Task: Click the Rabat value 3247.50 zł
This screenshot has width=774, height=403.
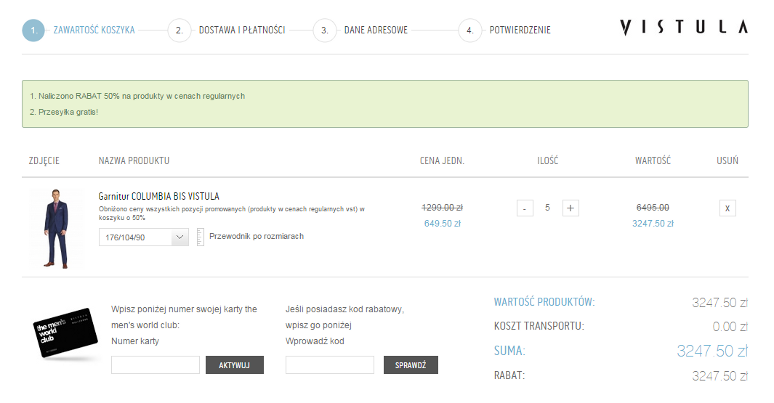Action: [720, 376]
